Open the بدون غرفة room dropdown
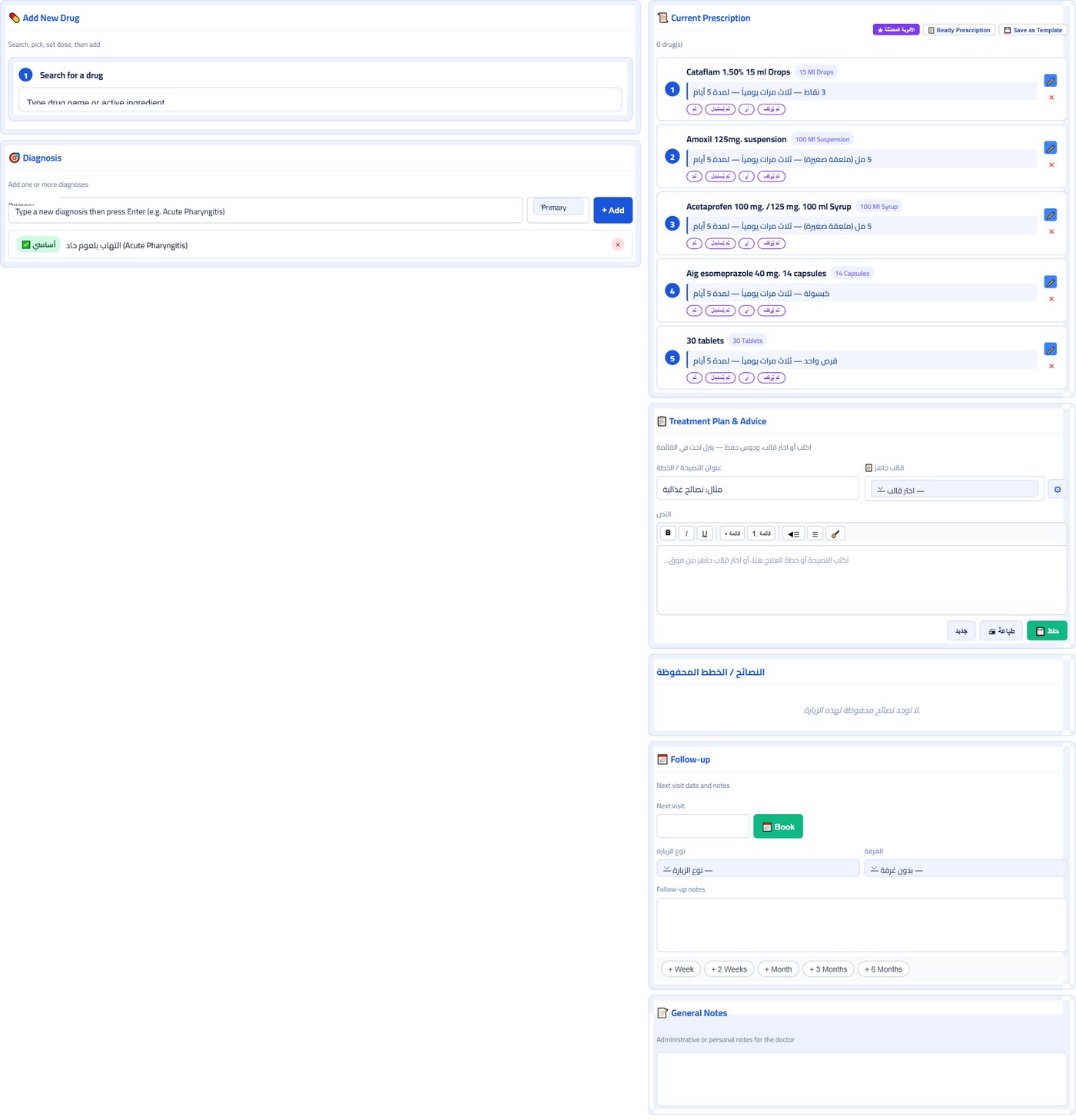 (x=965, y=869)
